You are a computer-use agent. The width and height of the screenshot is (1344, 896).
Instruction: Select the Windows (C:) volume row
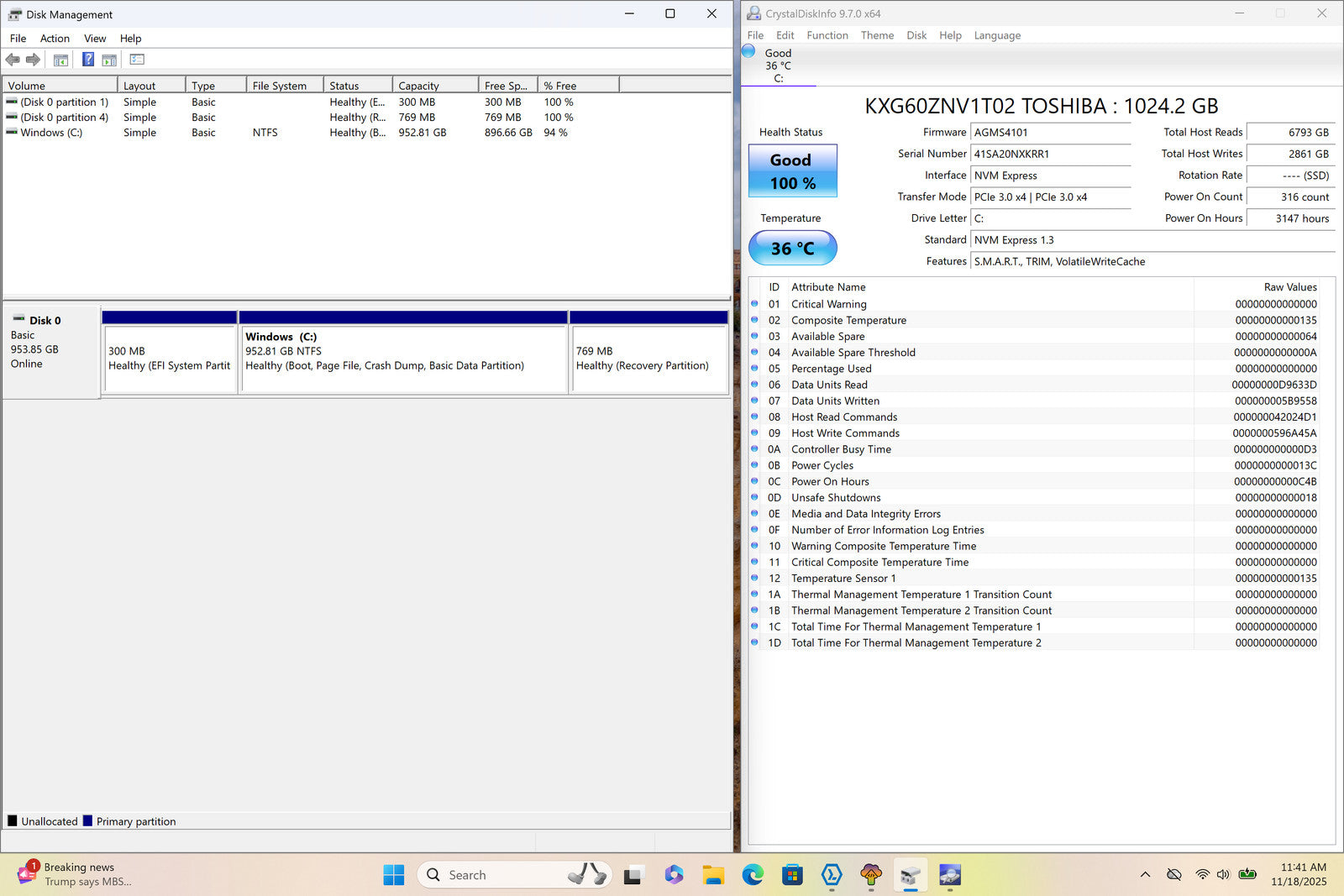(x=51, y=133)
